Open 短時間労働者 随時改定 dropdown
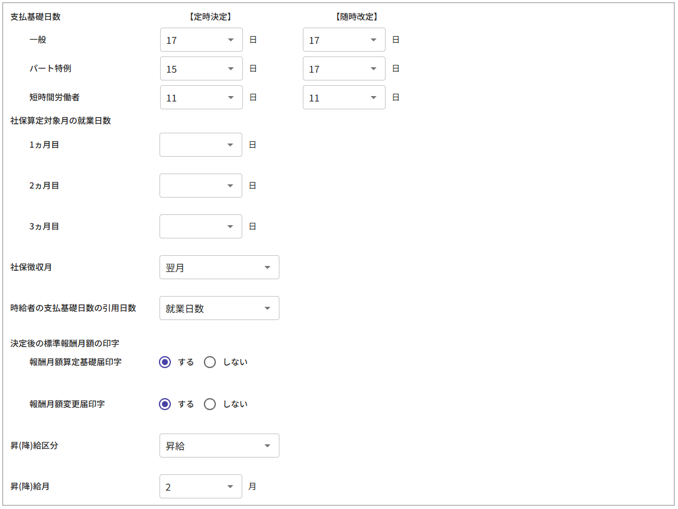 (x=344, y=98)
